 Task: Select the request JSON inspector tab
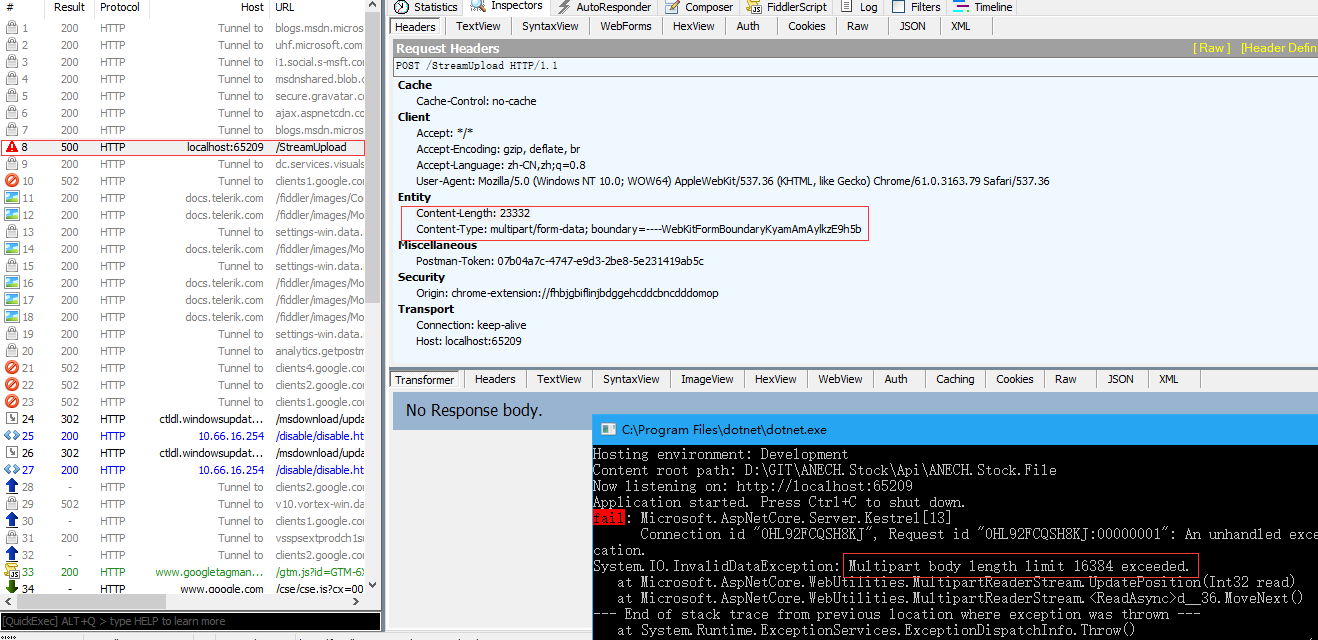[x=913, y=27]
